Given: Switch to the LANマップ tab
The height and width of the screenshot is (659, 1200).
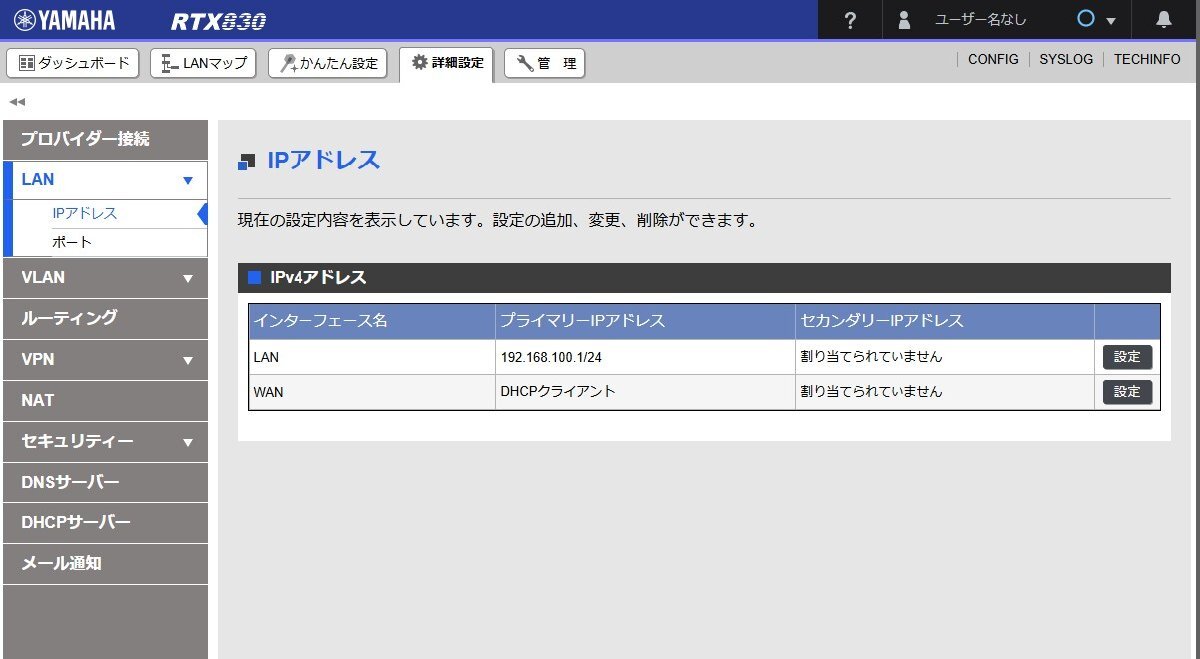Looking at the screenshot, I should (x=203, y=62).
